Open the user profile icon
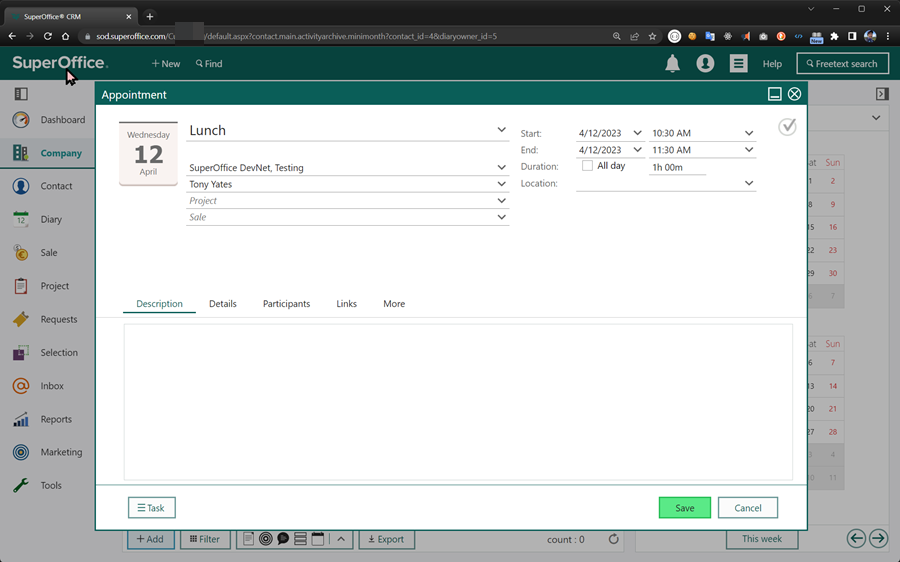The height and width of the screenshot is (562, 900). (x=705, y=64)
